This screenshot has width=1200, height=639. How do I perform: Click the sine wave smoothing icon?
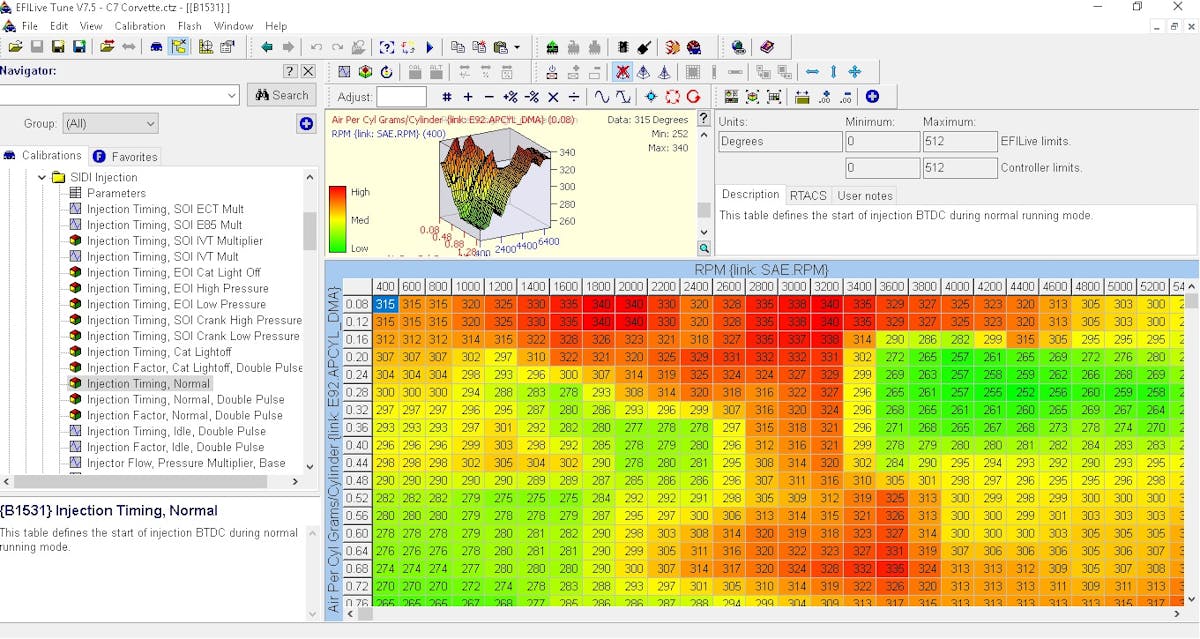point(602,97)
